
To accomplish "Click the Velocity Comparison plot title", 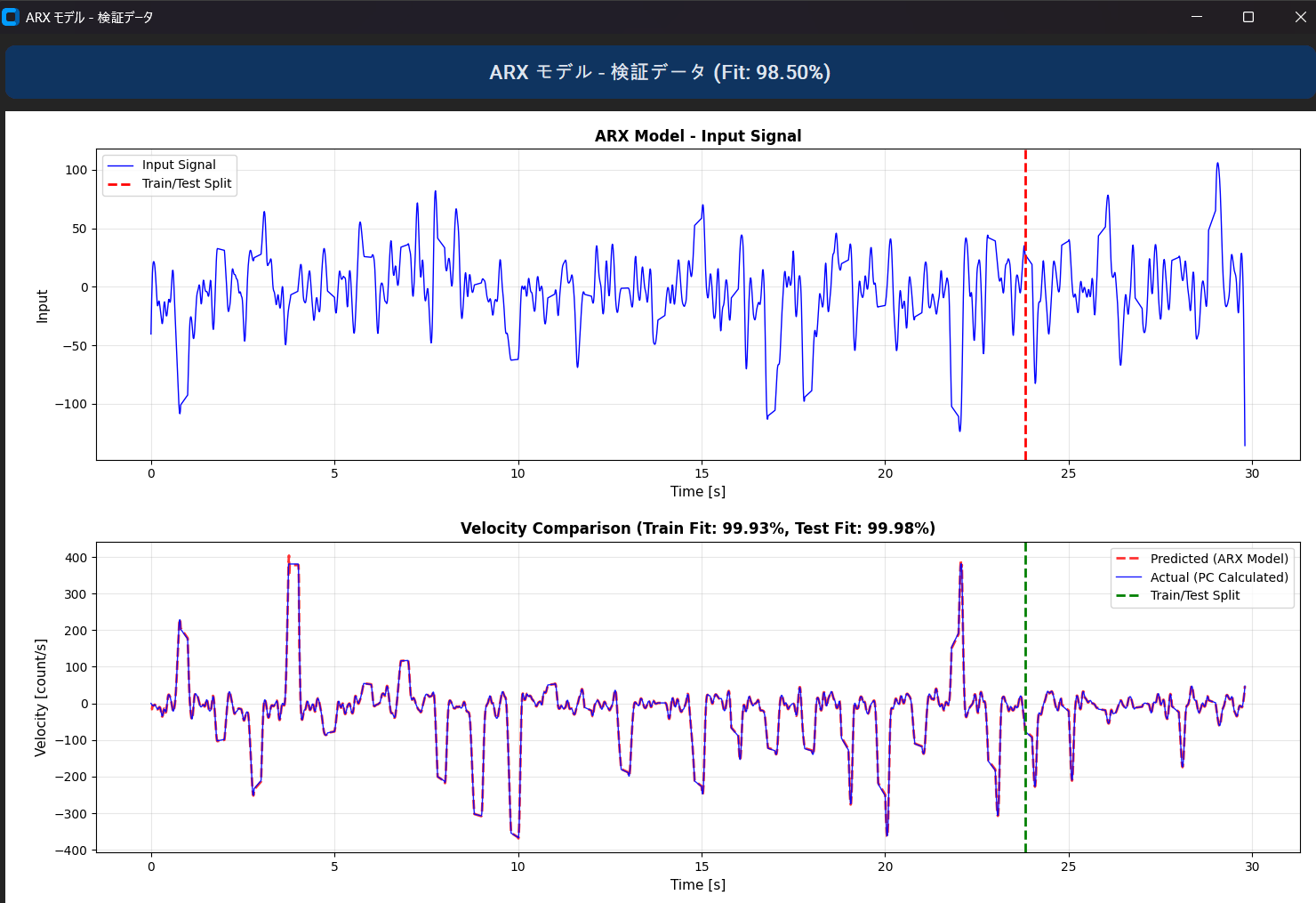I will tap(697, 528).
